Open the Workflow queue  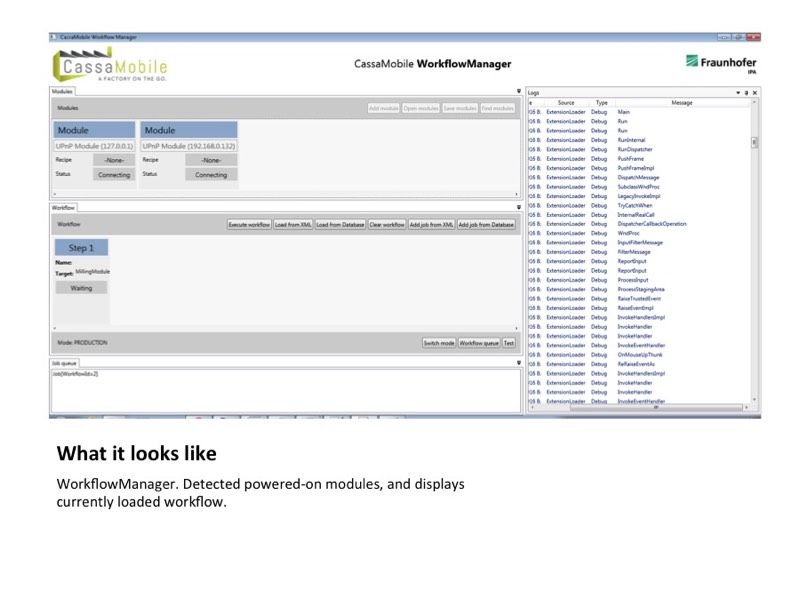pos(479,343)
